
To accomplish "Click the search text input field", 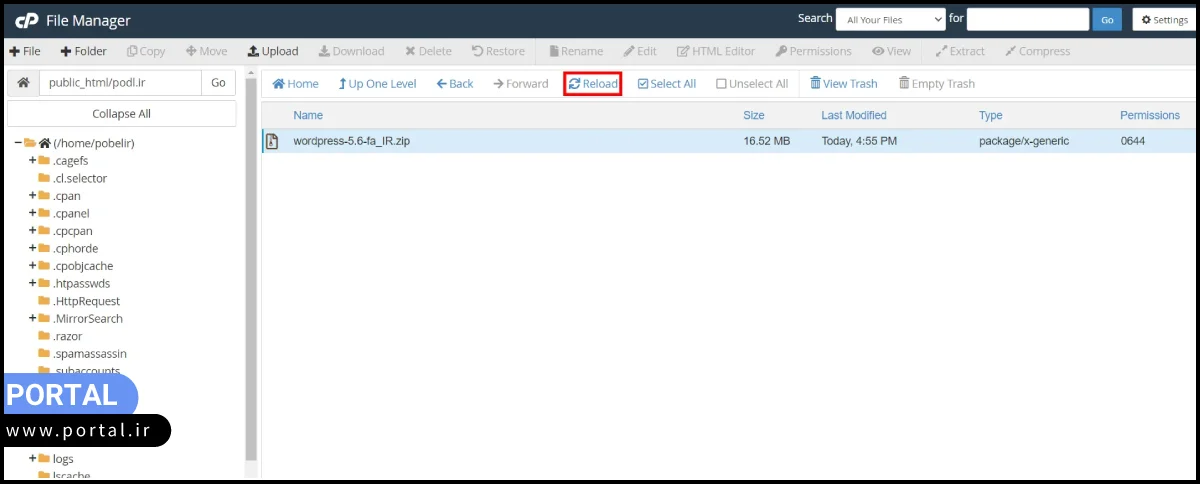I will tap(1027, 19).
